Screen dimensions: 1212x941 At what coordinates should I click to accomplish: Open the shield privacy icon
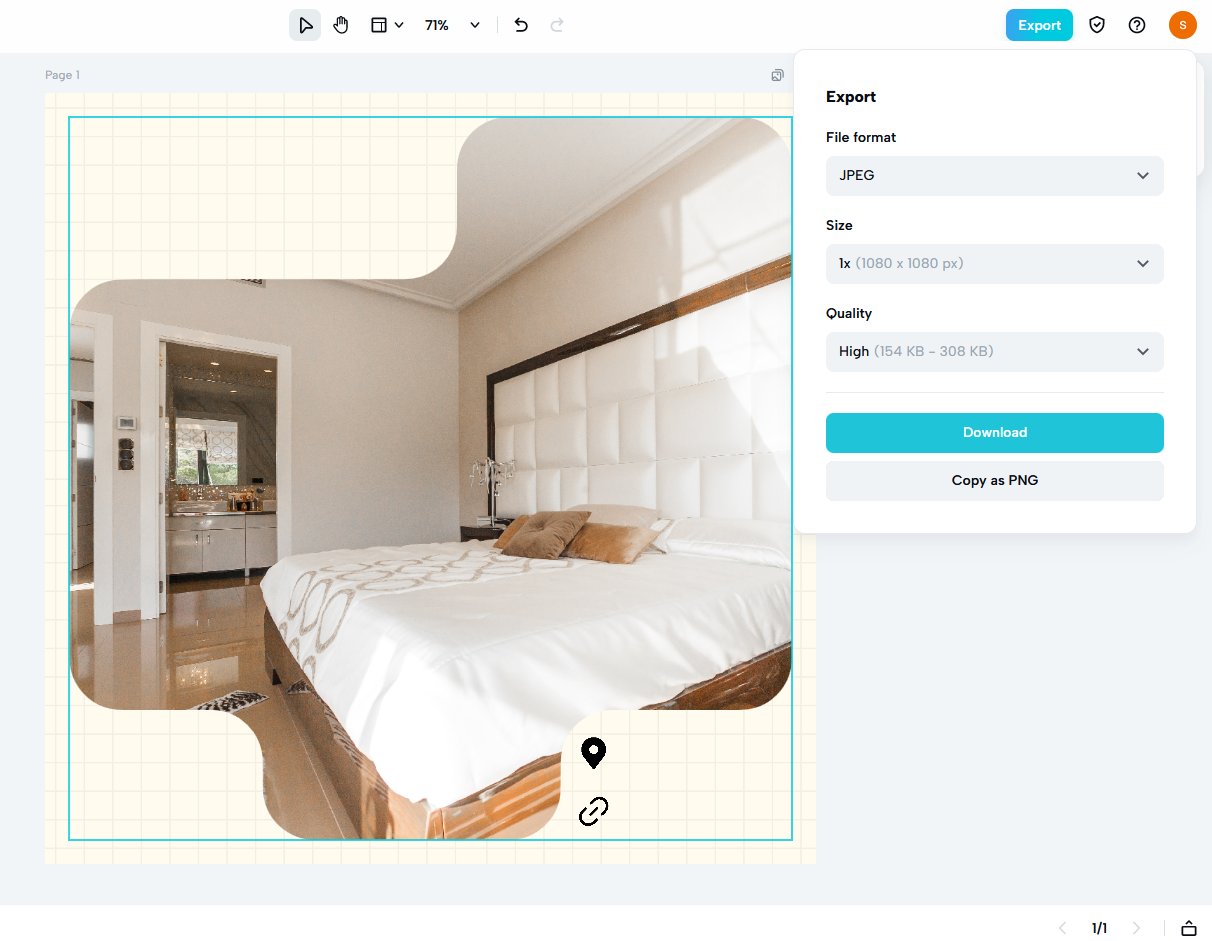pyautogui.click(x=1097, y=25)
